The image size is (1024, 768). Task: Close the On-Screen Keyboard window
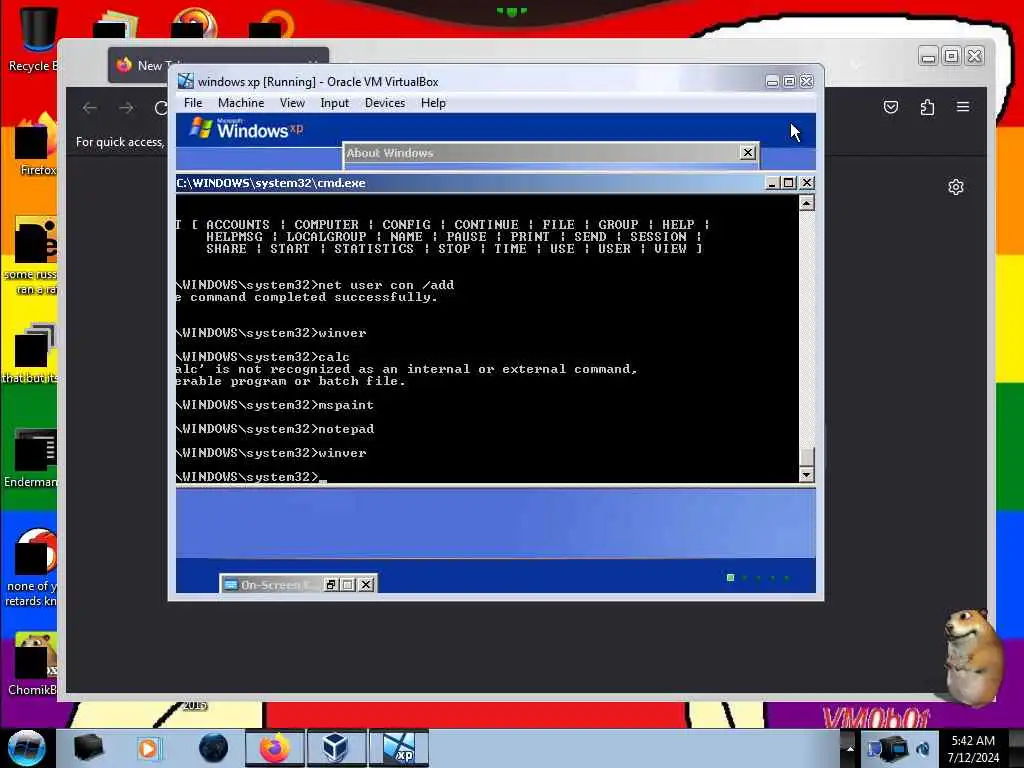click(366, 584)
